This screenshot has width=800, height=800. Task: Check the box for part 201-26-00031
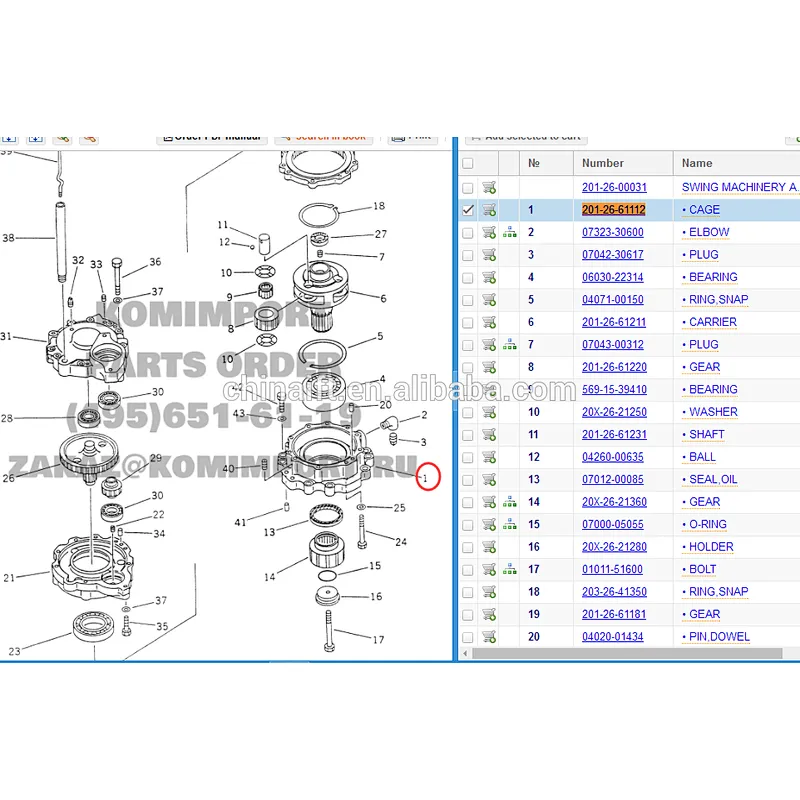pyautogui.click(x=467, y=188)
